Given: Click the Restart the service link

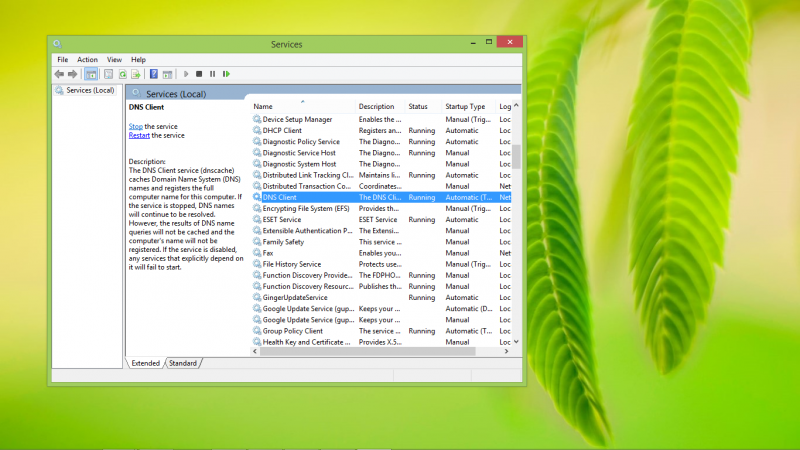Looking at the screenshot, I should [139, 135].
